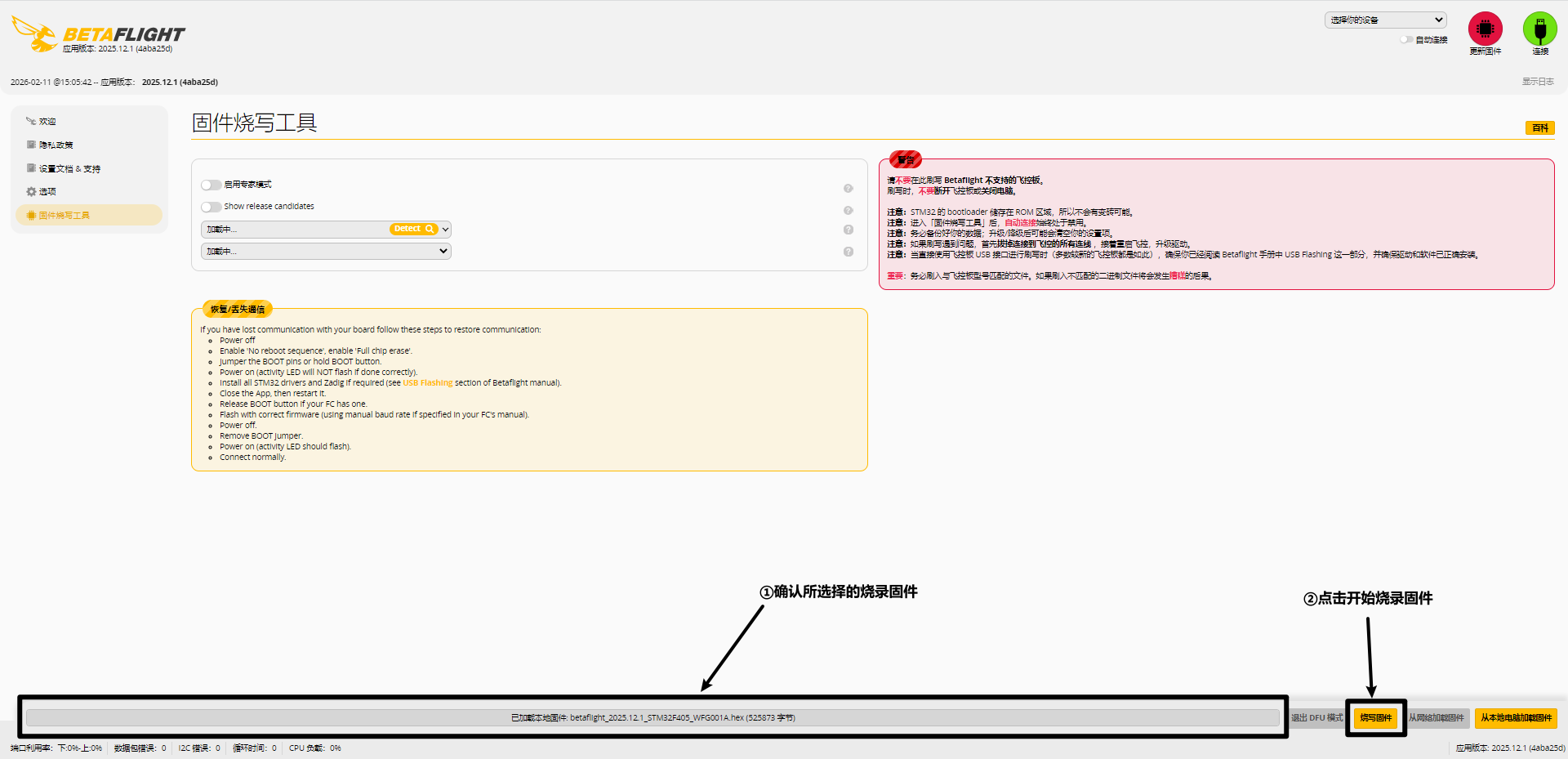Image resolution: width=1568 pixels, height=759 pixels.
Task: Open the USB Flashing manual link
Action: click(427, 383)
